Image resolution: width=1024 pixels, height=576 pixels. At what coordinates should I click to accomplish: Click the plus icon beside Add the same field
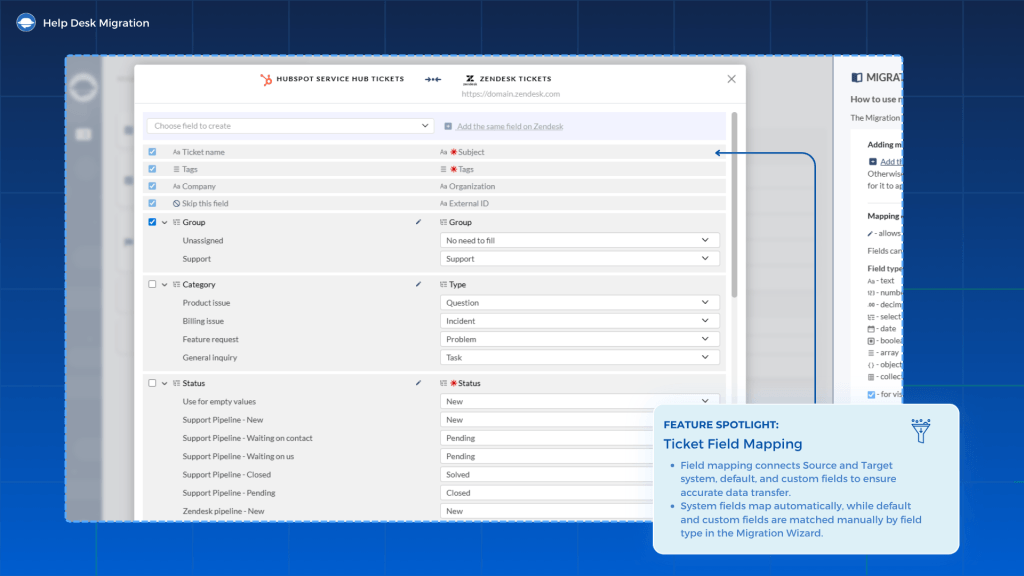point(448,126)
